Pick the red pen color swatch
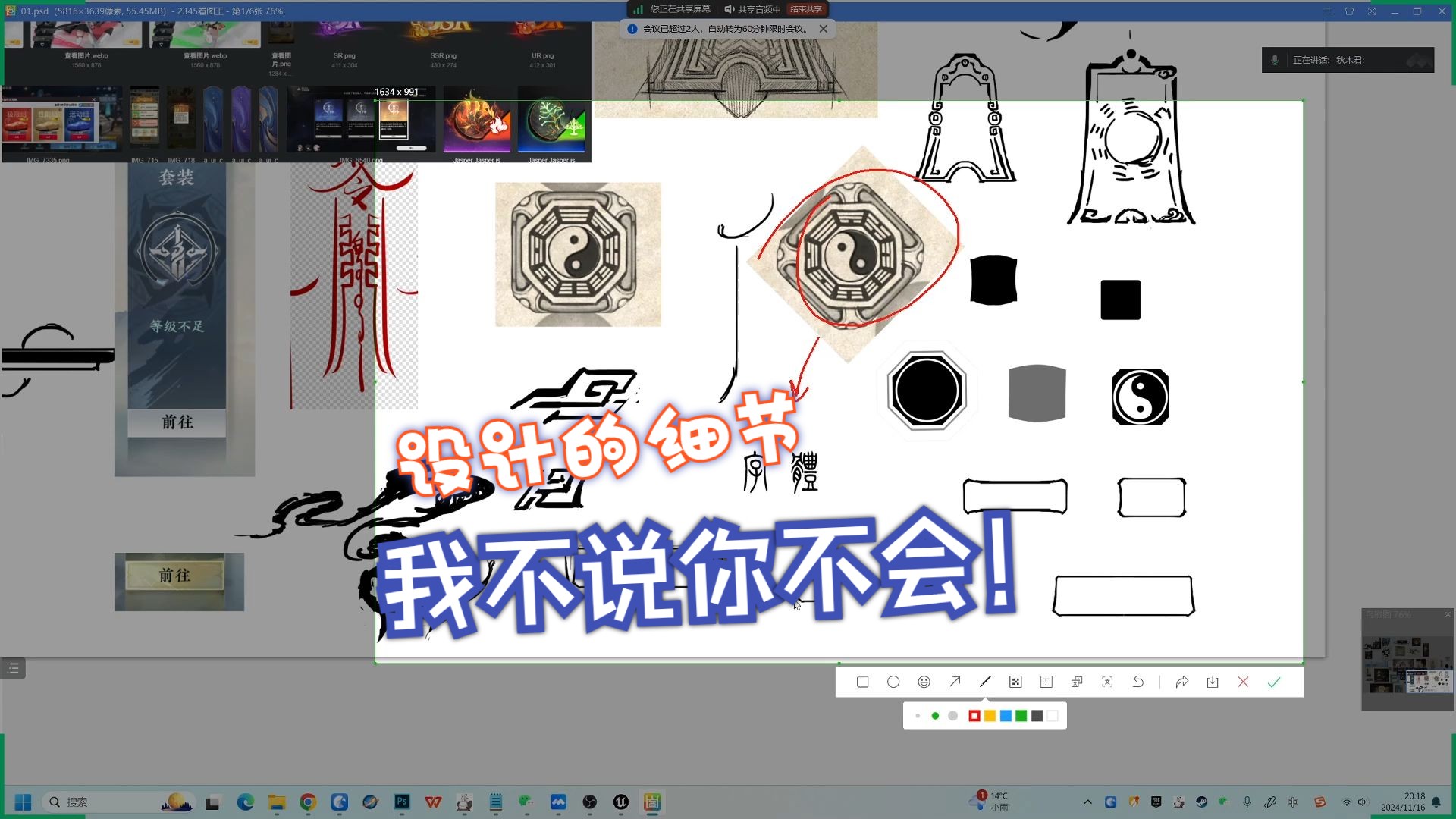The width and height of the screenshot is (1456, 819). click(974, 716)
